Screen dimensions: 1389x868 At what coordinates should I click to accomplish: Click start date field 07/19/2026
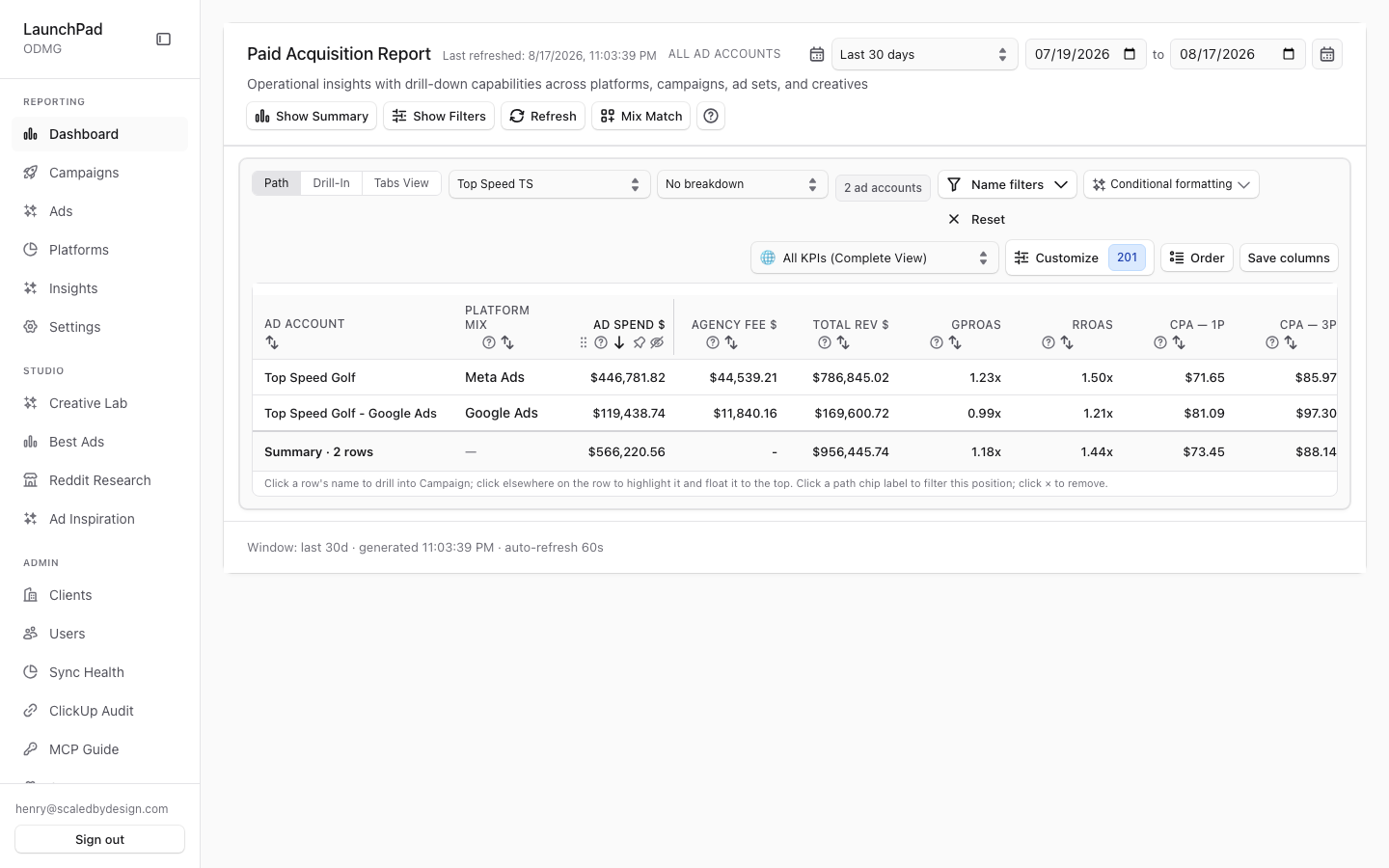(x=1086, y=54)
